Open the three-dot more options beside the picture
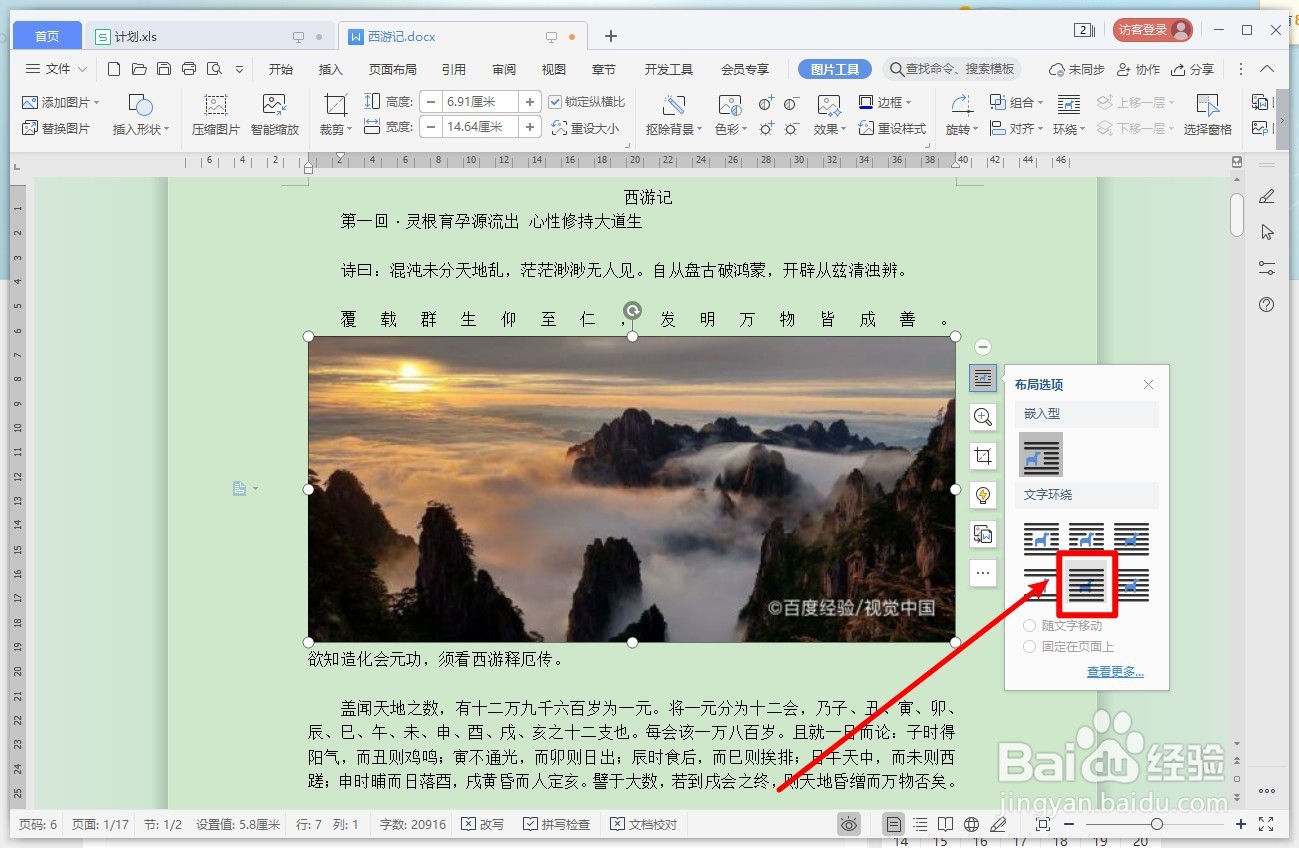 pyautogui.click(x=983, y=573)
